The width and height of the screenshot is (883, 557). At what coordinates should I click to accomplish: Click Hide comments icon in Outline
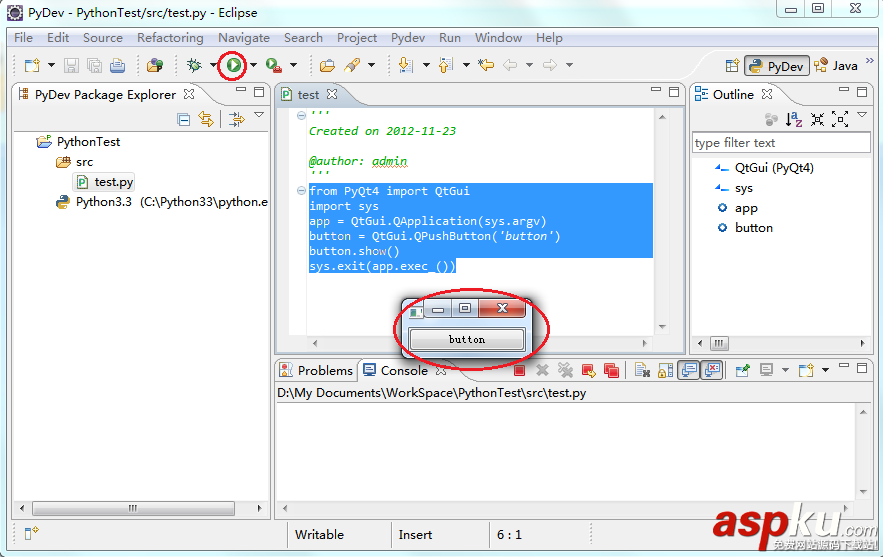(771, 119)
